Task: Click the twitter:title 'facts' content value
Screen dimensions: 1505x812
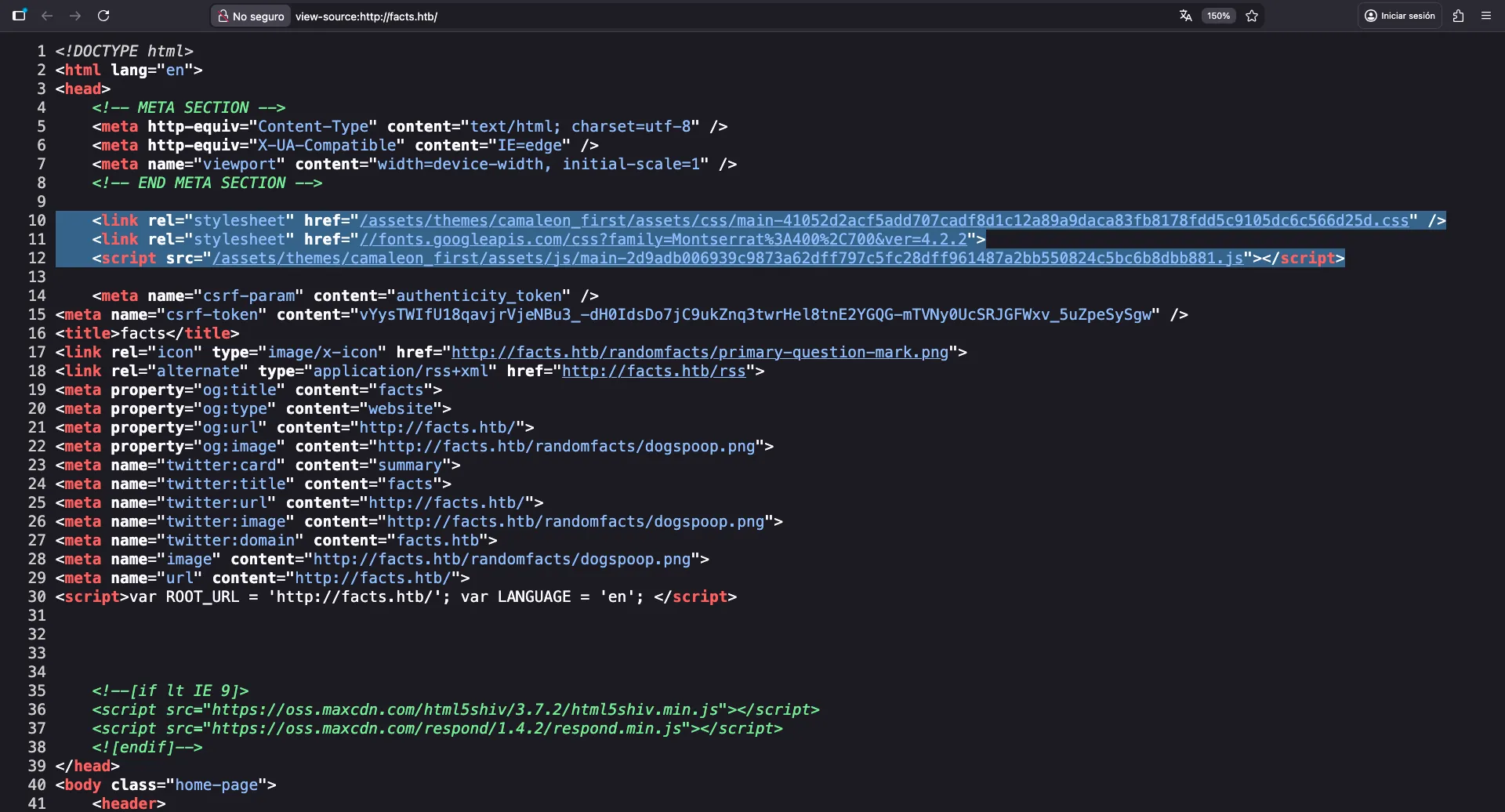Action: click(x=410, y=484)
